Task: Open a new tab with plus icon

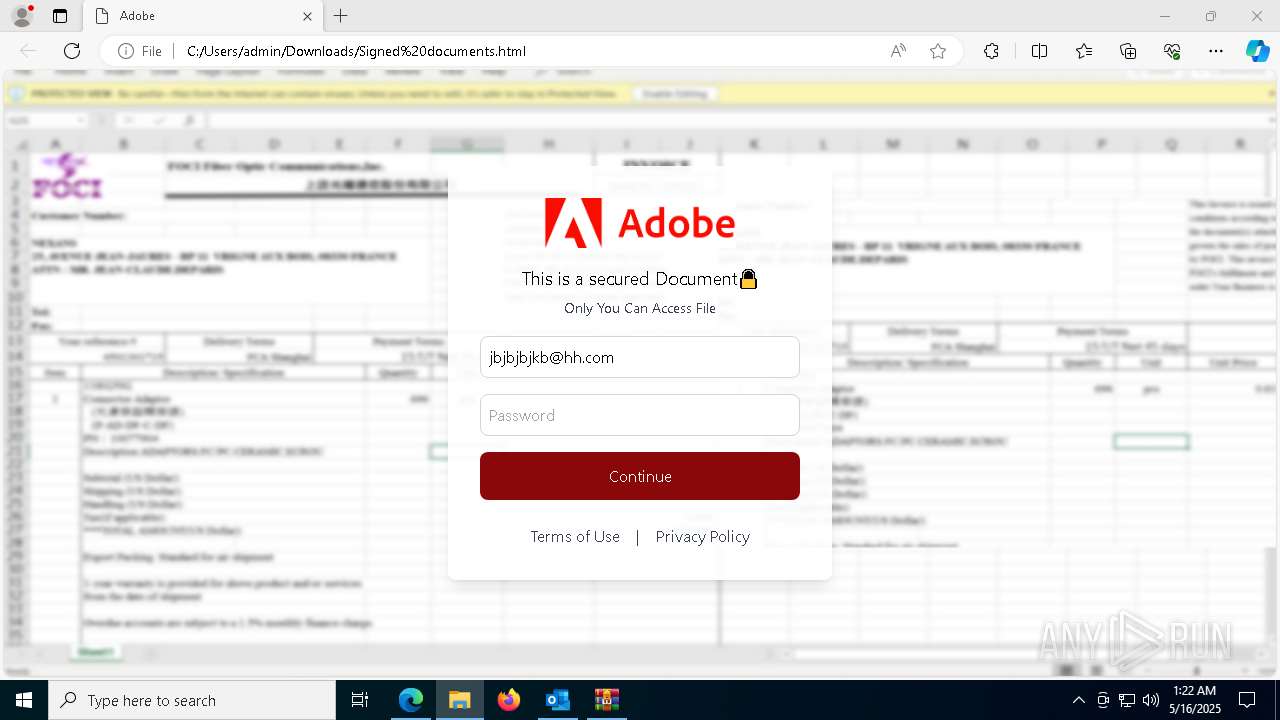Action: [x=340, y=16]
